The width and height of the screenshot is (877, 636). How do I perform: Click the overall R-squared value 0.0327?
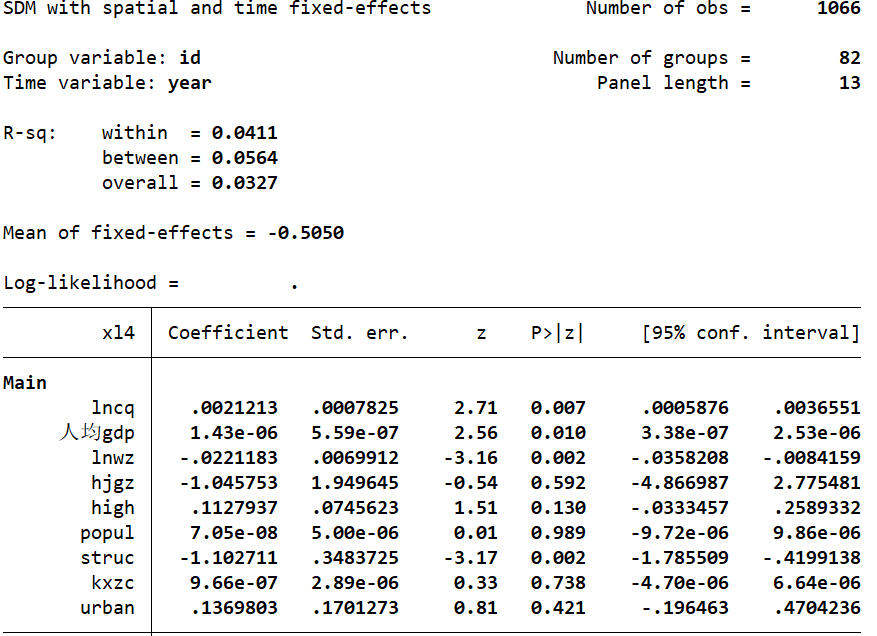[245, 183]
